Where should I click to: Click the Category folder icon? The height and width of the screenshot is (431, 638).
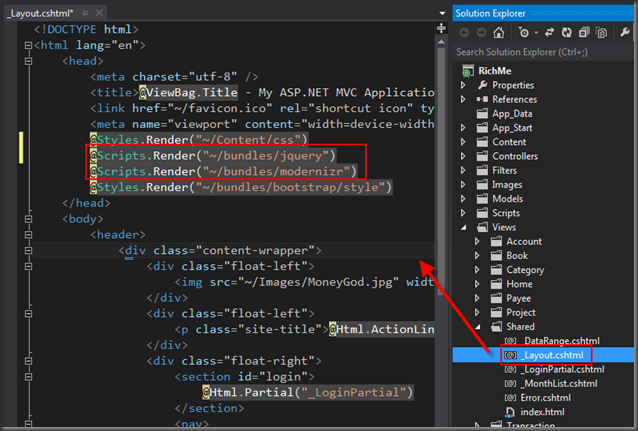tap(496, 270)
